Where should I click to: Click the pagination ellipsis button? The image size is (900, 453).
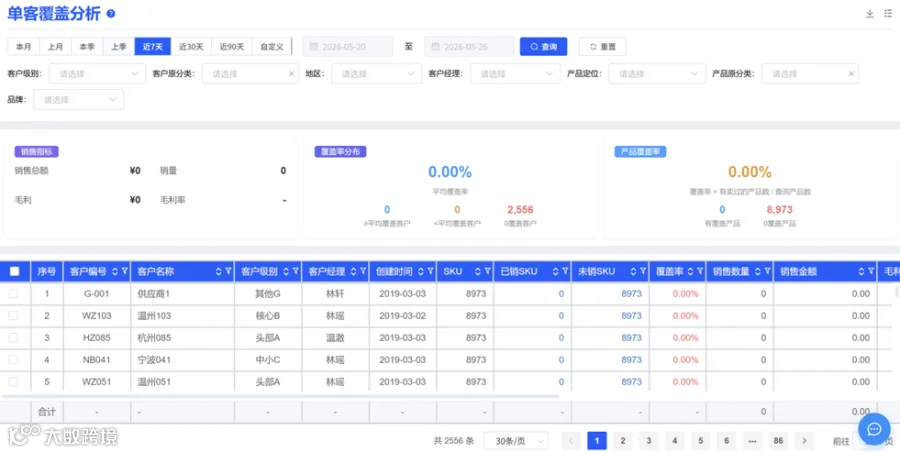[x=752, y=441]
